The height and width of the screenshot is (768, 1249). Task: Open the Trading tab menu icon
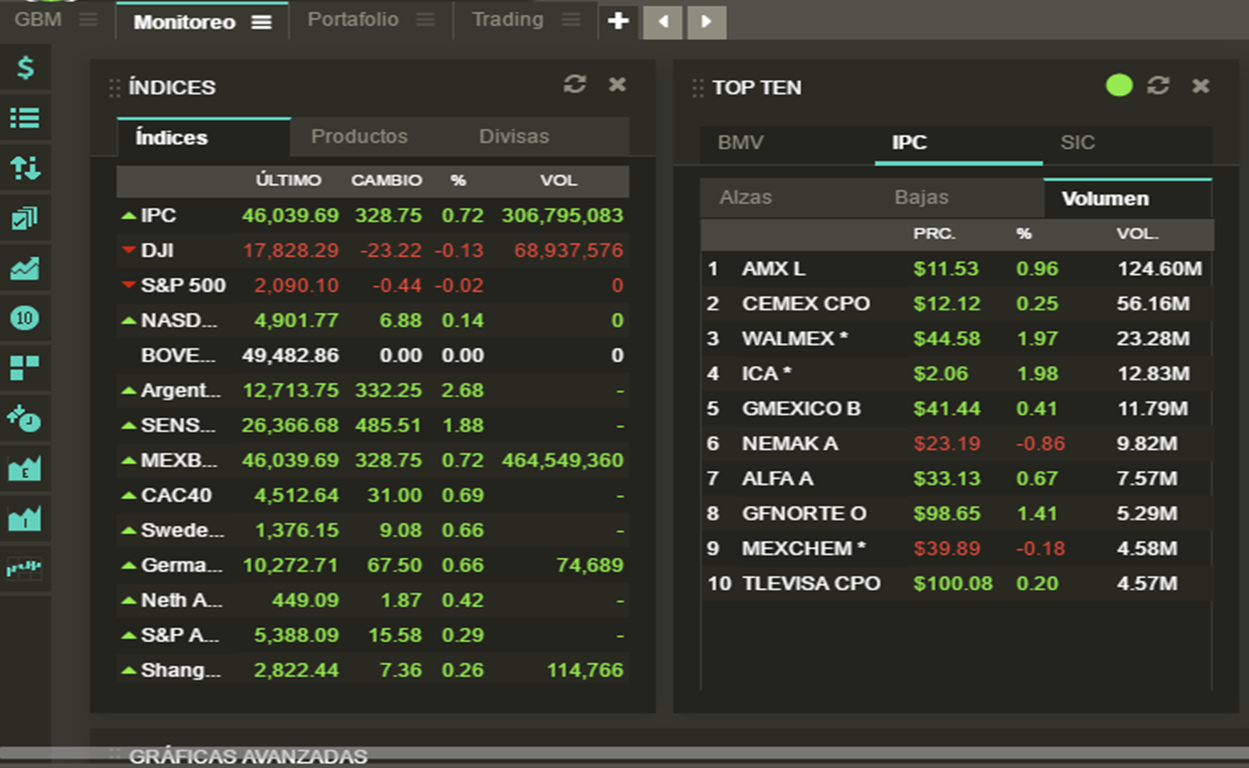(x=571, y=21)
